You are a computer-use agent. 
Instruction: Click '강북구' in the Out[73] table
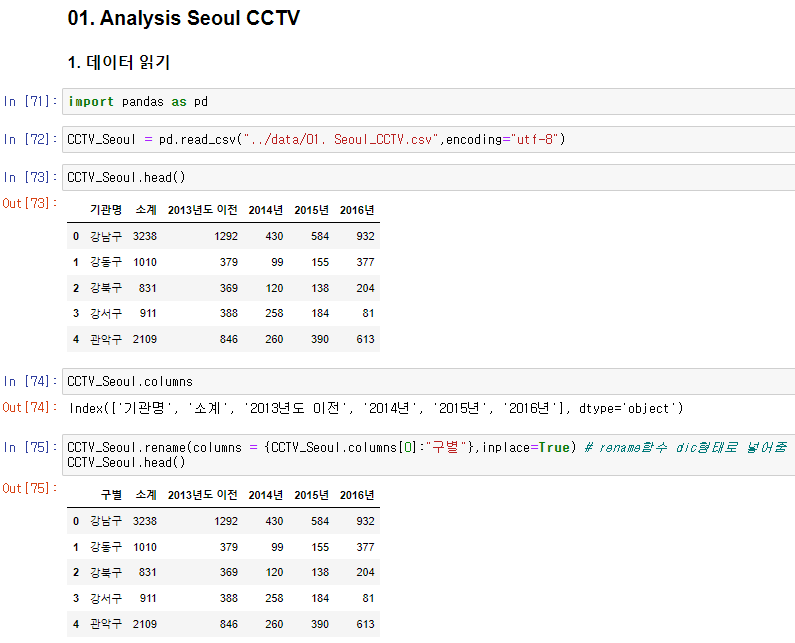coord(106,288)
